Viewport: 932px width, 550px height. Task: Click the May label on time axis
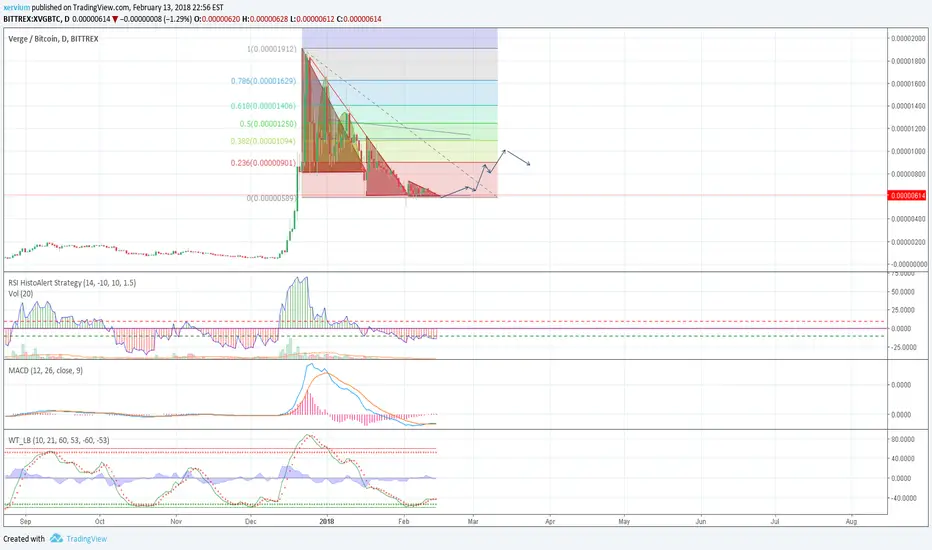[x=624, y=521]
